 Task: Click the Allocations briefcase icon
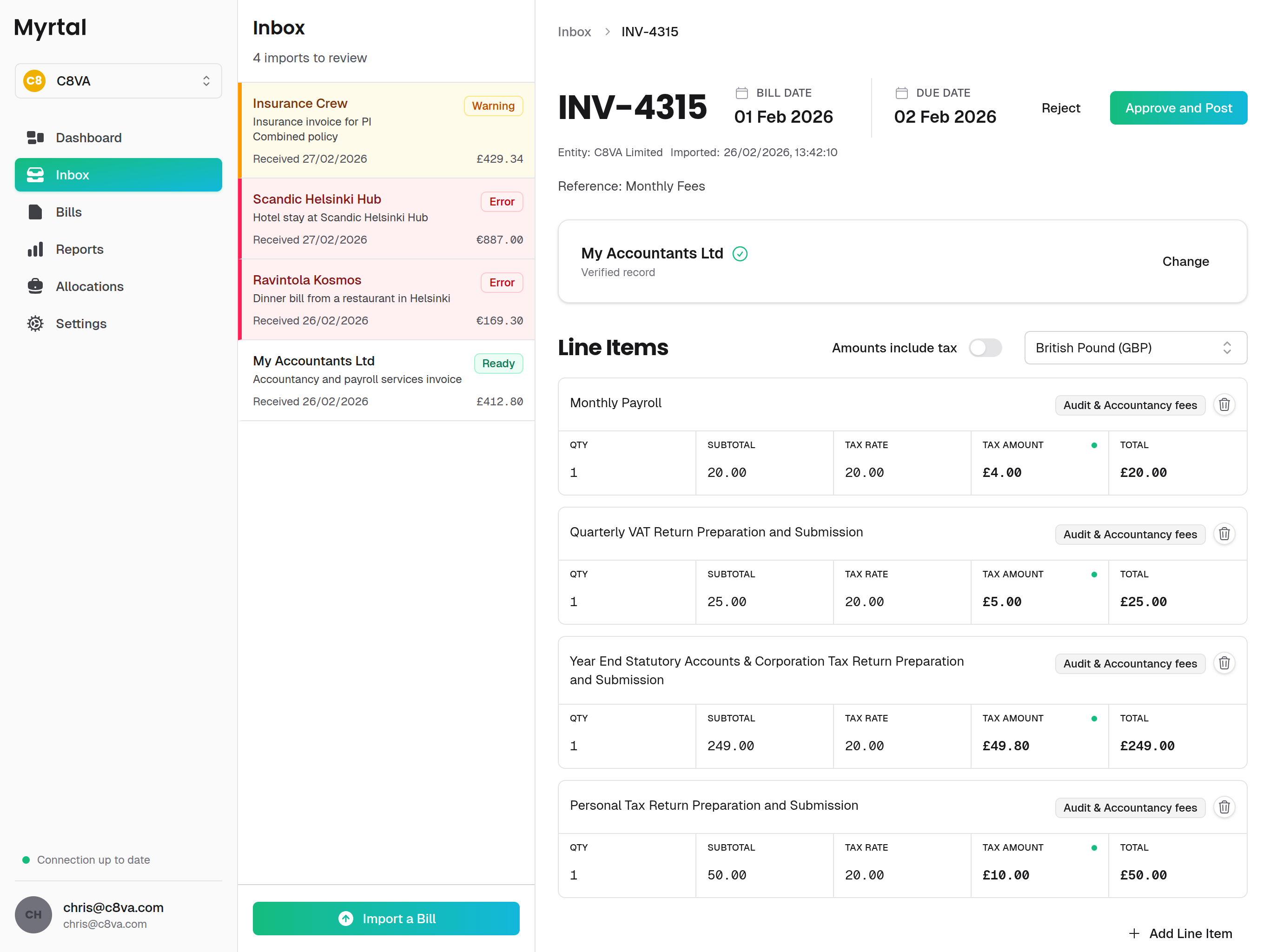[x=35, y=286]
